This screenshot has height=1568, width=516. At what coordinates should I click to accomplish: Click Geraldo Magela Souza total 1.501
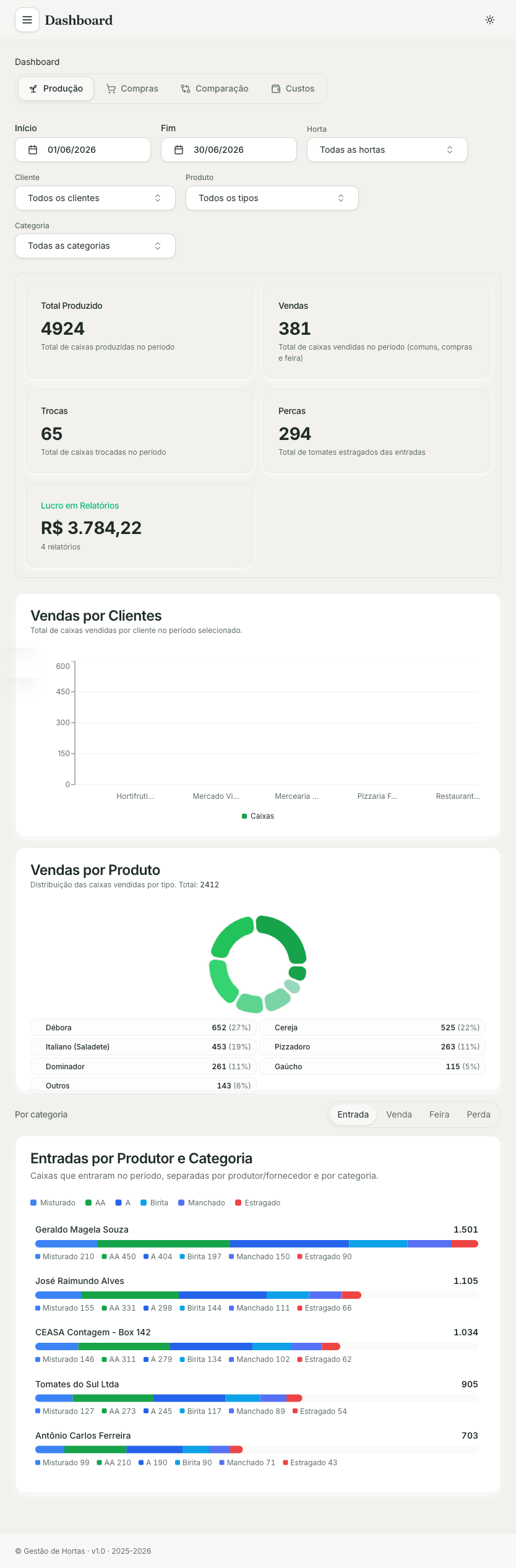point(466,1230)
